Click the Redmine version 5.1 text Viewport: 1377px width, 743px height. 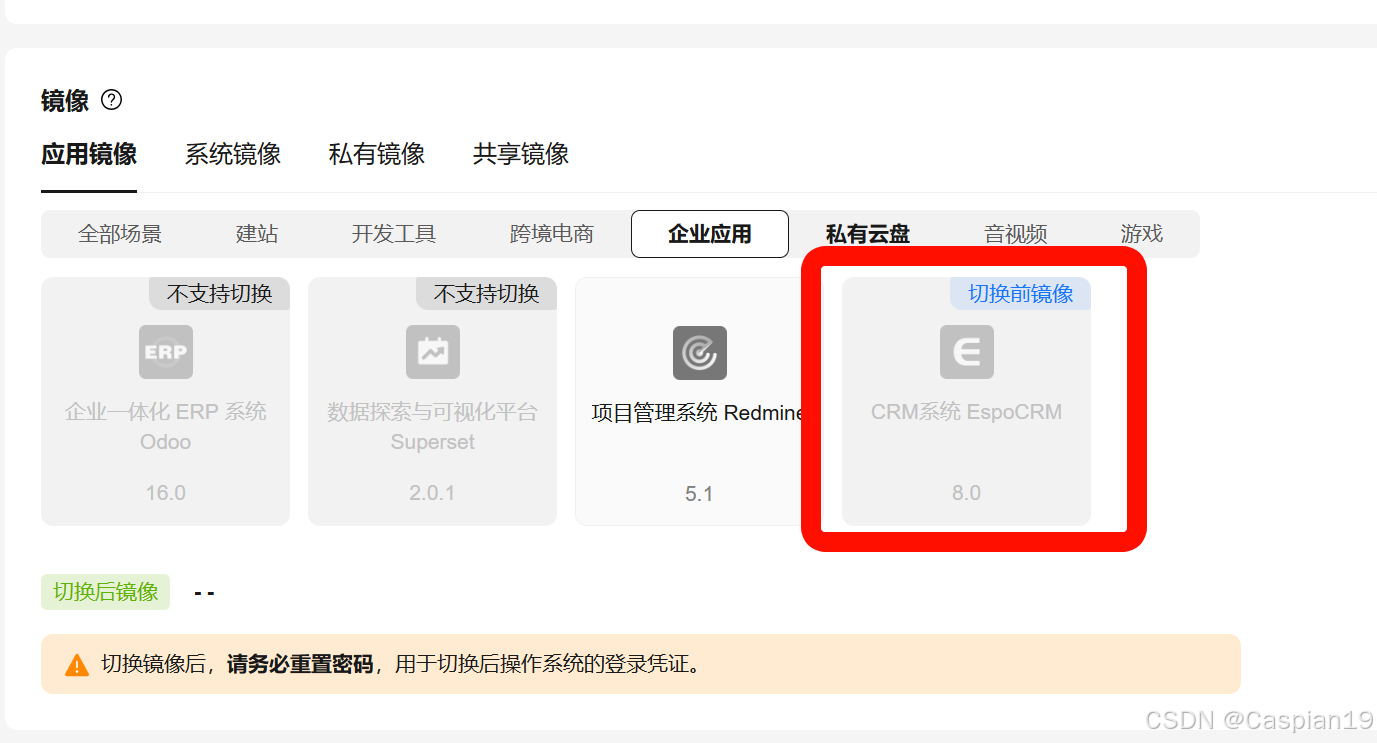point(699,494)
